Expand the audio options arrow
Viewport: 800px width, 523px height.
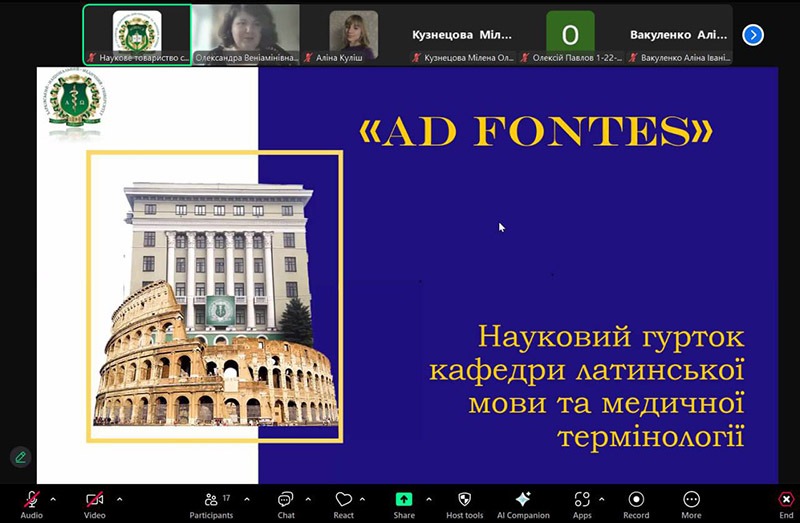pos(53,498)
